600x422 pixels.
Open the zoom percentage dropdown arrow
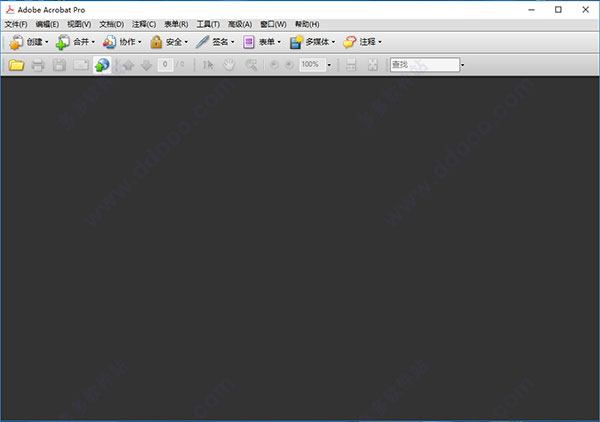329,65
